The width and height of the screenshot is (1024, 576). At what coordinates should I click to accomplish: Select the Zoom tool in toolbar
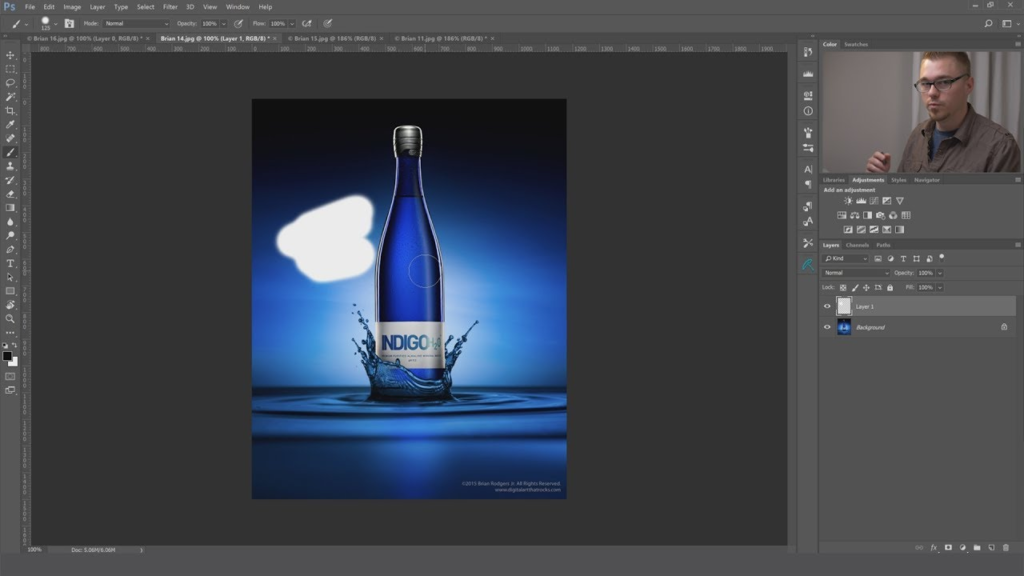10,318
